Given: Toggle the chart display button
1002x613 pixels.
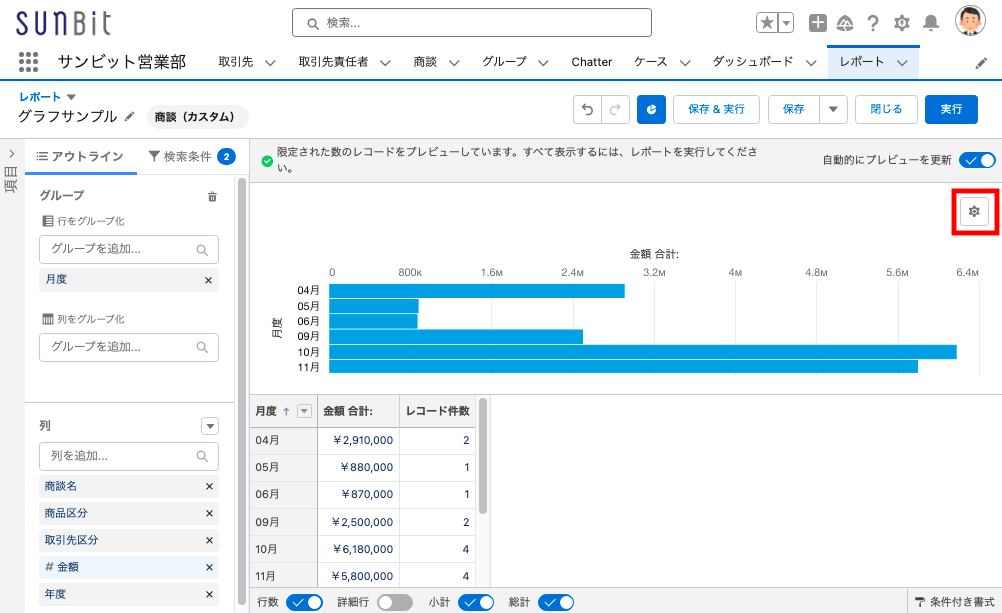Looking at the screenshot, I should coord(651,109).
